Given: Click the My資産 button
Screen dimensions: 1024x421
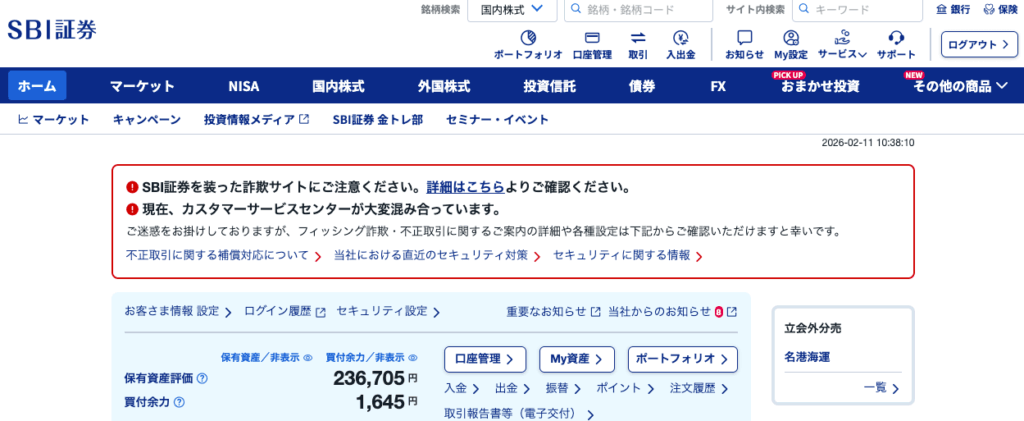Looking at the screenshot, I should (576, 359).
